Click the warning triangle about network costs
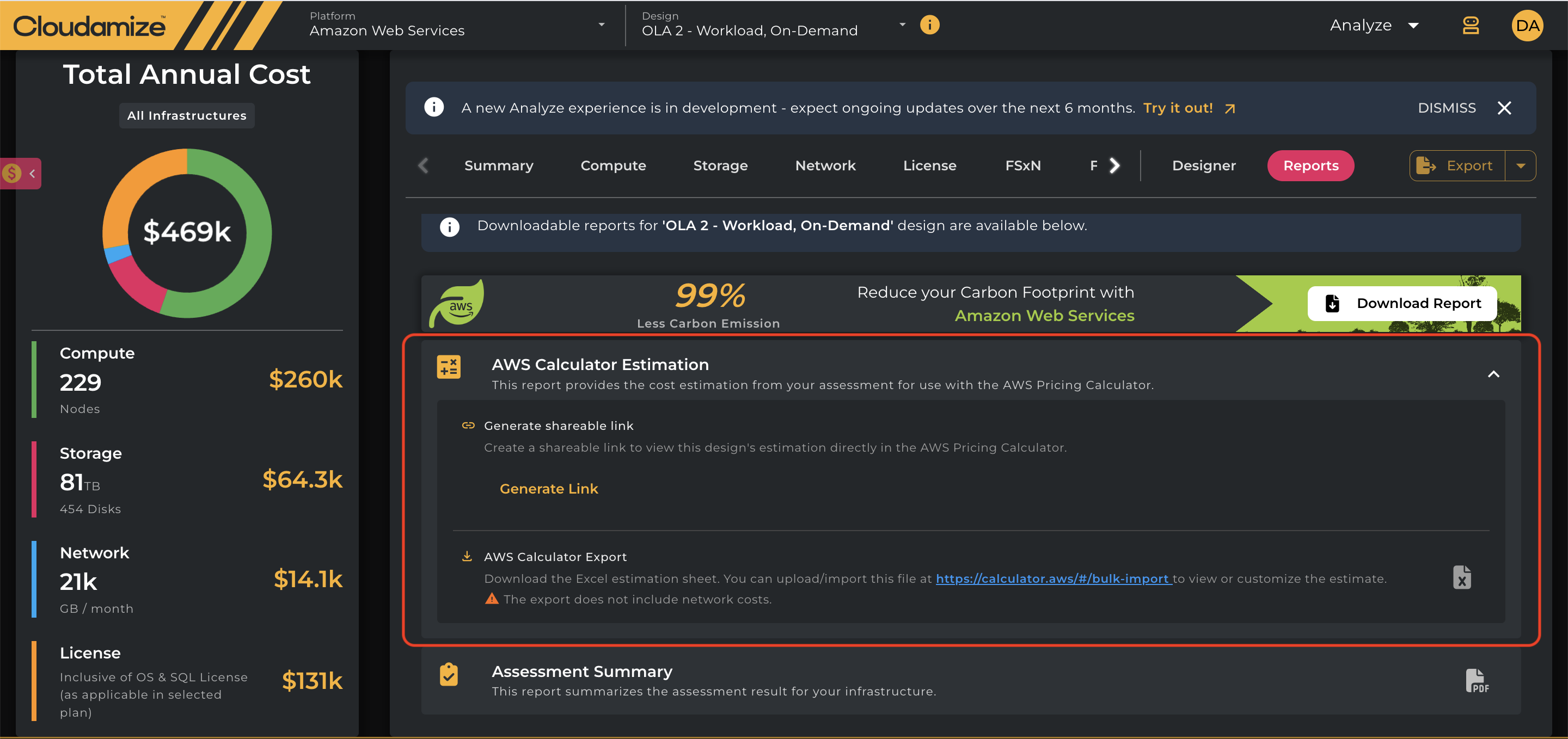 pos(491,599)
